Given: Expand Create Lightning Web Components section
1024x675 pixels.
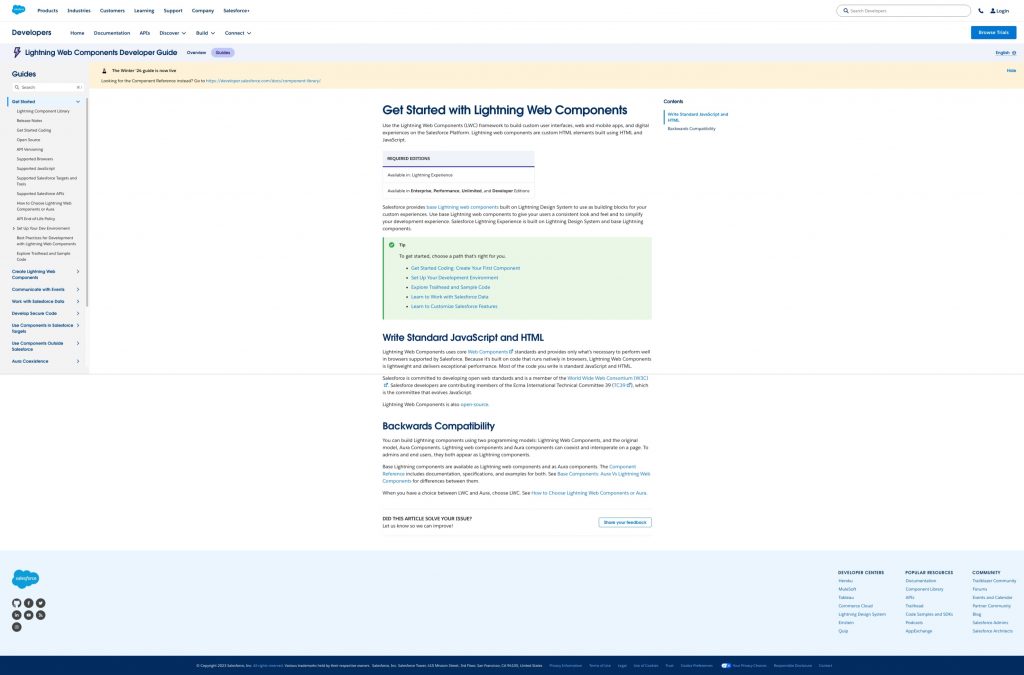Looking at the screenshot, I should tap(78, 272).
